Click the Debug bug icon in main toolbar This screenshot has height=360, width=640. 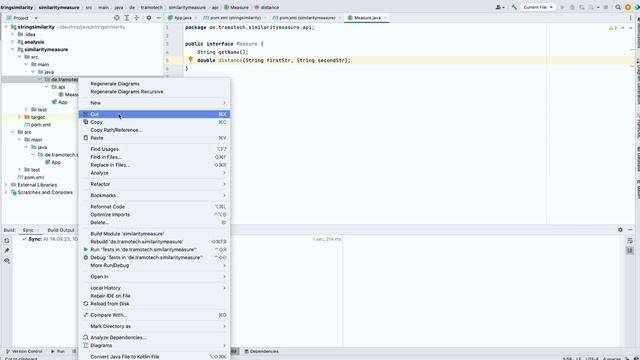tap(572, 7)
